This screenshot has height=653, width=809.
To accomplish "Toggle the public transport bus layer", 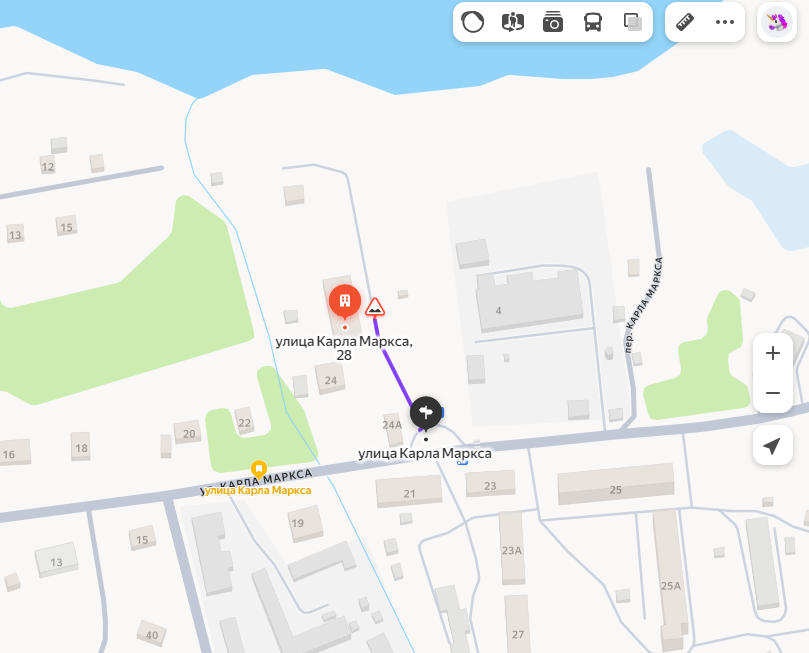I will (x=593, y=22).
